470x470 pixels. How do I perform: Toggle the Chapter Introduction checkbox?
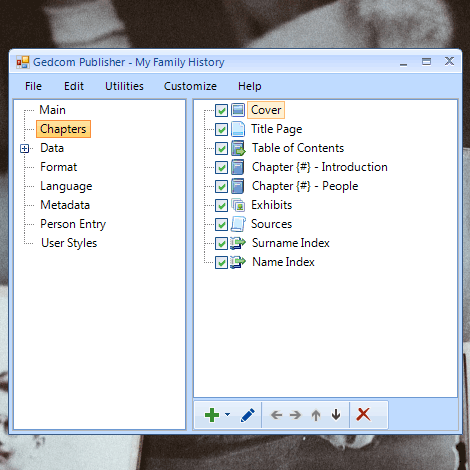pos(221,167)
